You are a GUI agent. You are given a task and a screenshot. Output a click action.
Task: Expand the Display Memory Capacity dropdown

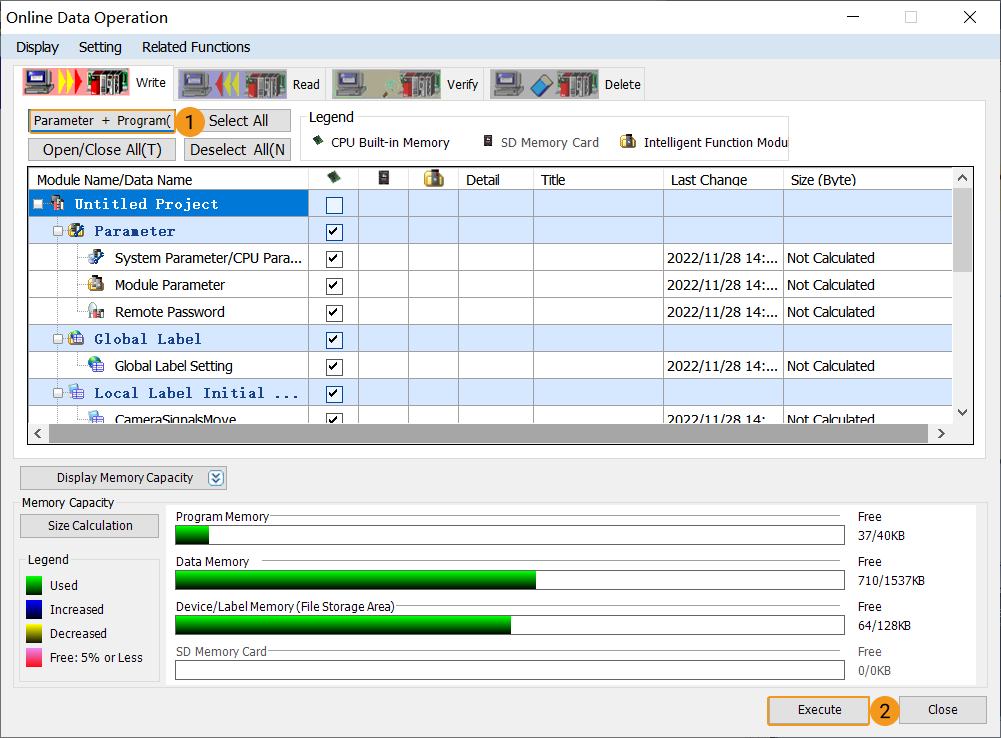click(214, 477)
